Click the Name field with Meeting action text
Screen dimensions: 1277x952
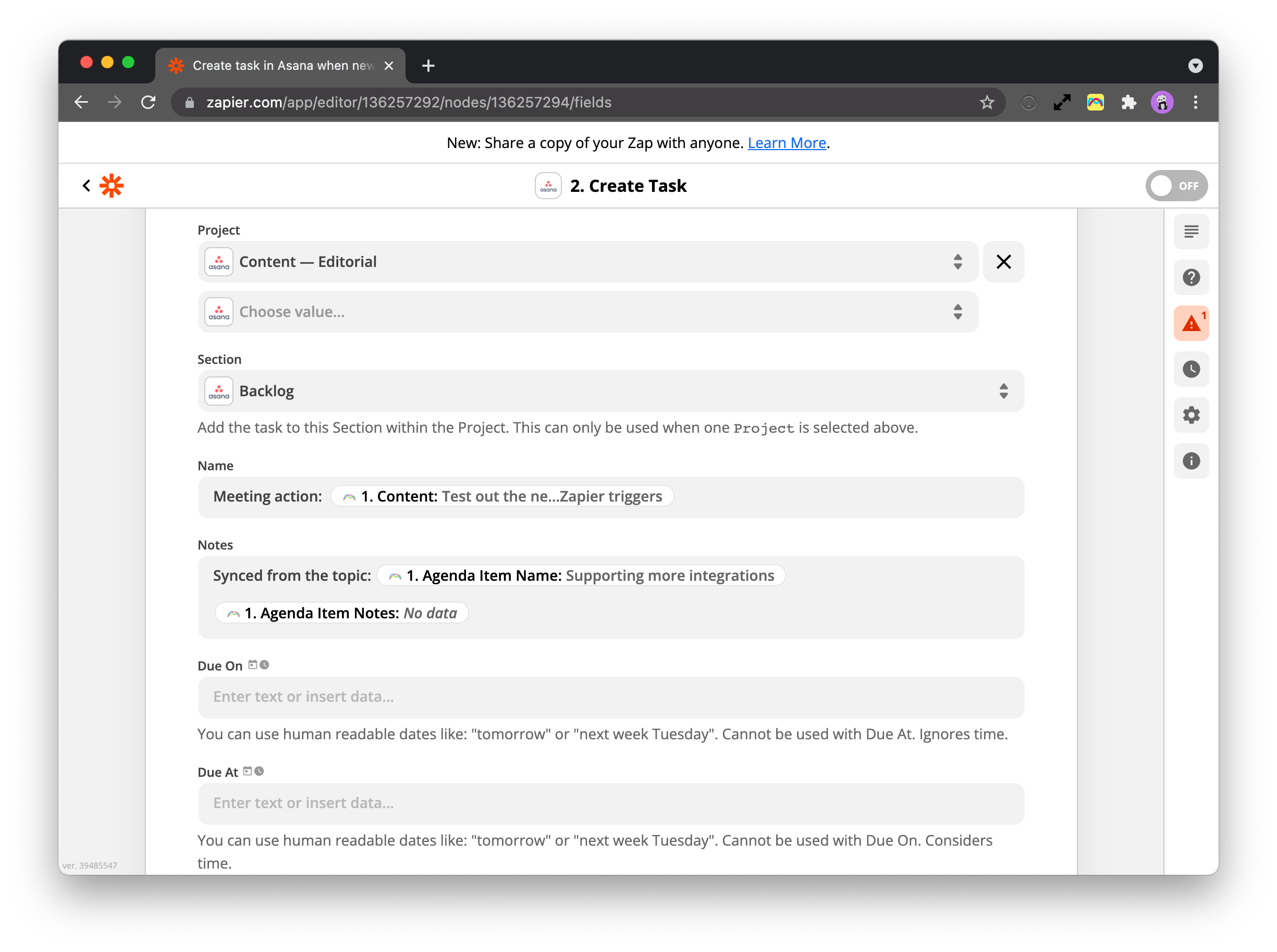coord(610,497)
